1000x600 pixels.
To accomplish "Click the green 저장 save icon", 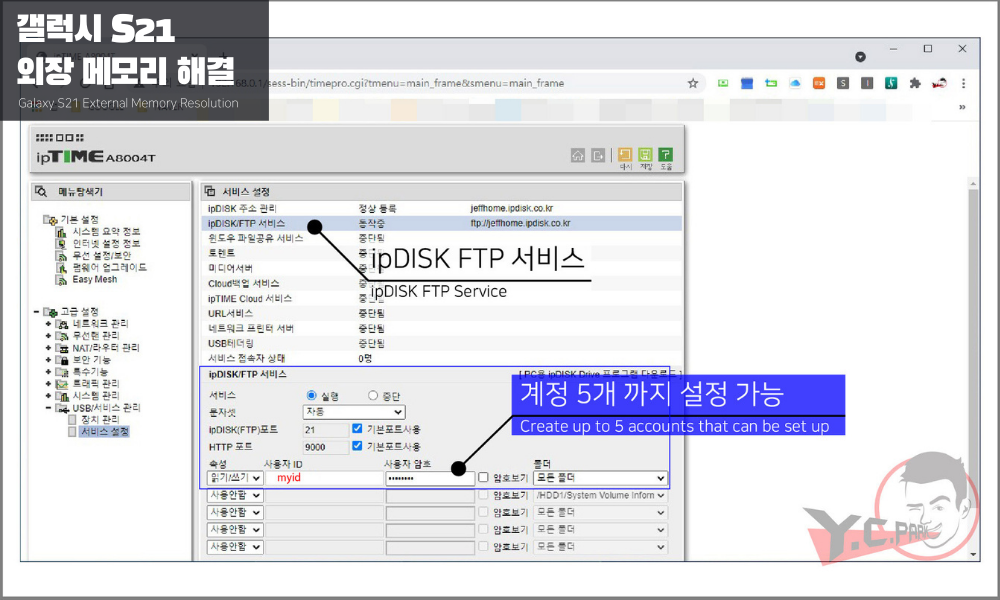I will click(x=645, y=155).
